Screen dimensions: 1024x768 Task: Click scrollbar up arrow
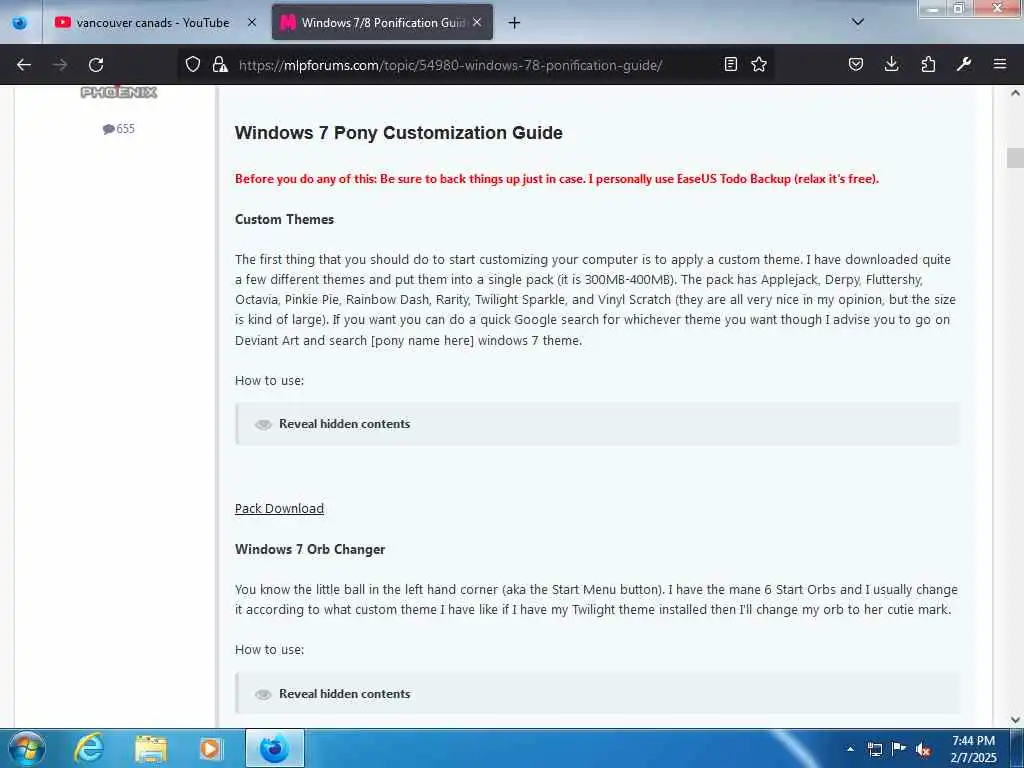pos(1015,93)
